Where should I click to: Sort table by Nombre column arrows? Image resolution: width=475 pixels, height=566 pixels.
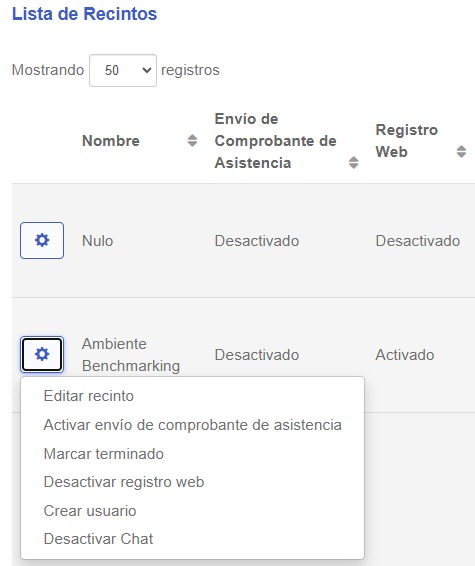[192, 141]
